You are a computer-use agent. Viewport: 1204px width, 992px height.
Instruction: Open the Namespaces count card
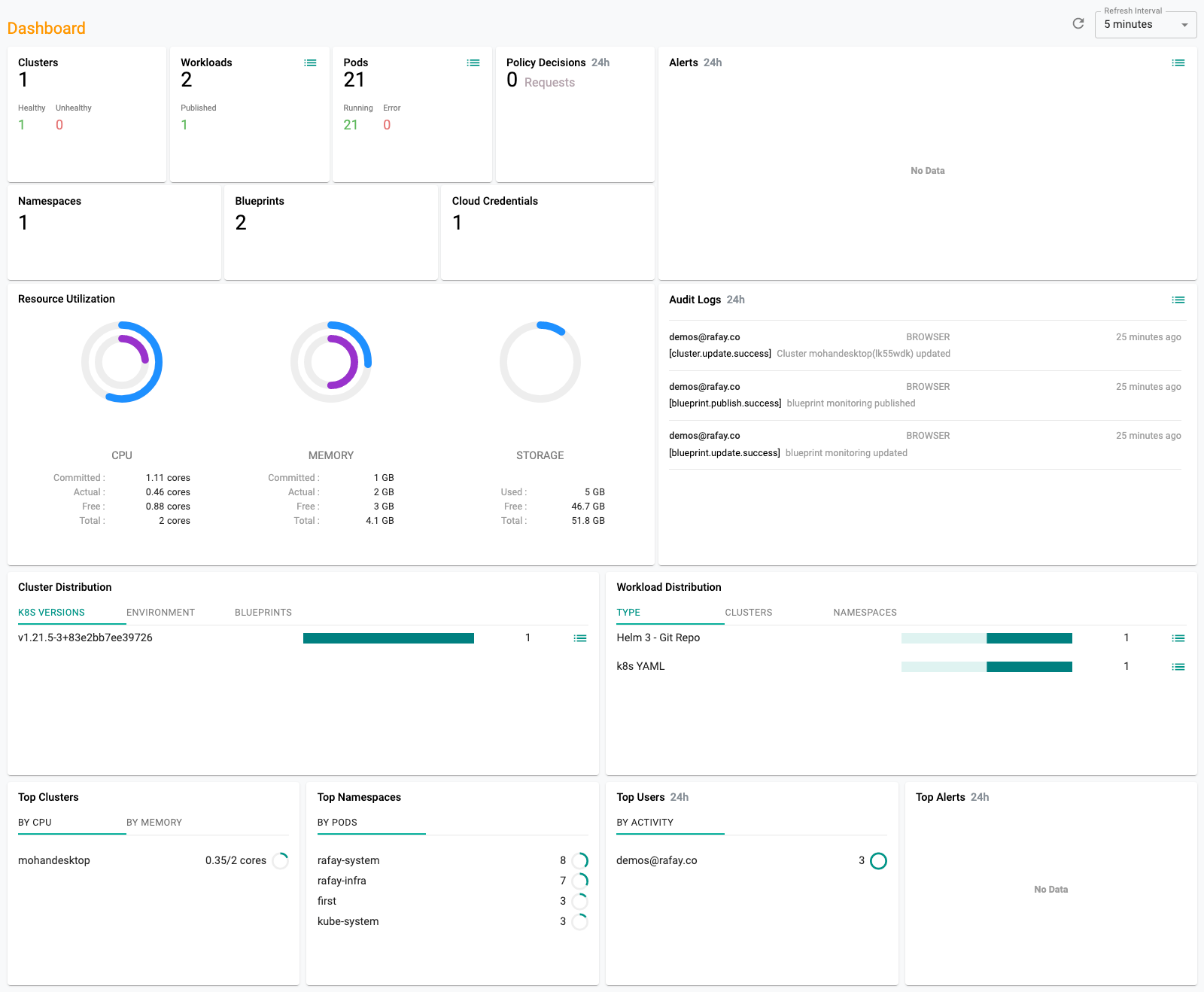(x=114, y=233)
